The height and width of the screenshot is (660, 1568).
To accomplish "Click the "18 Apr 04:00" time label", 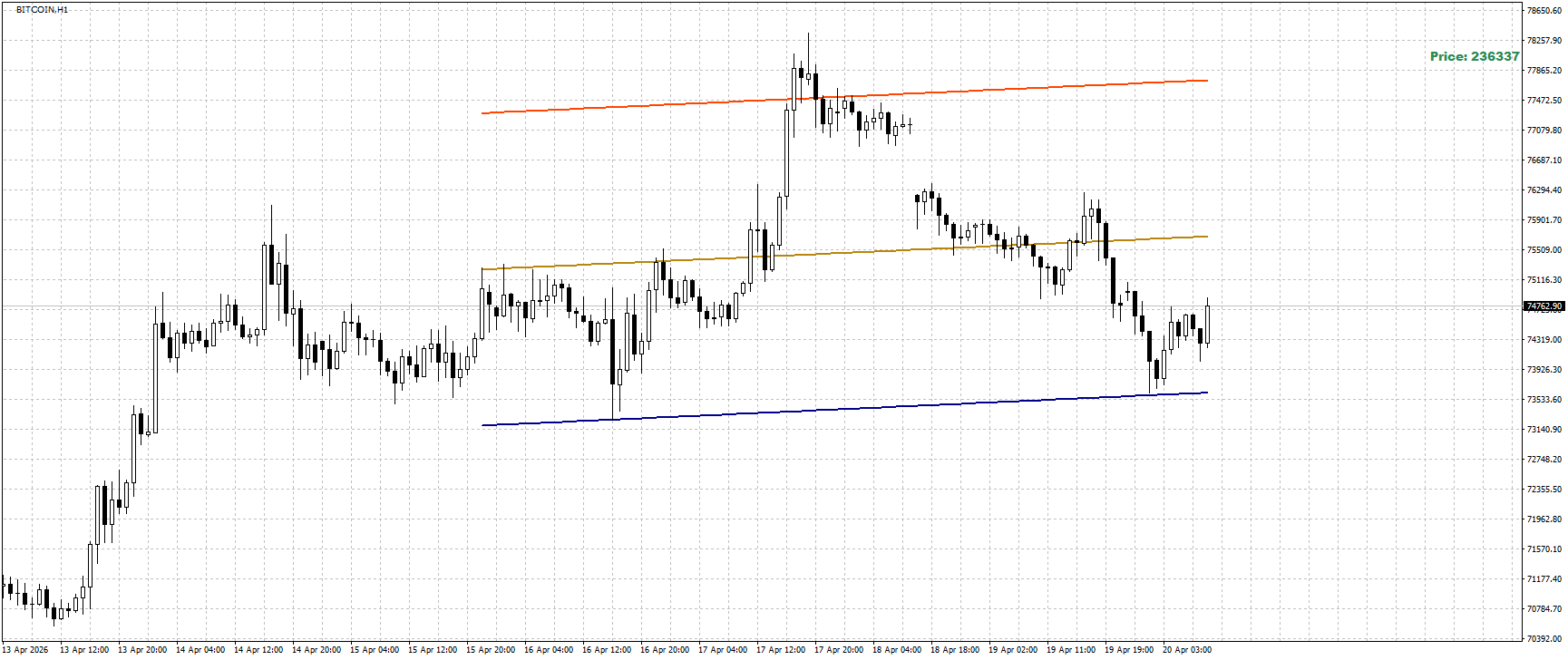I will [897, 650].
